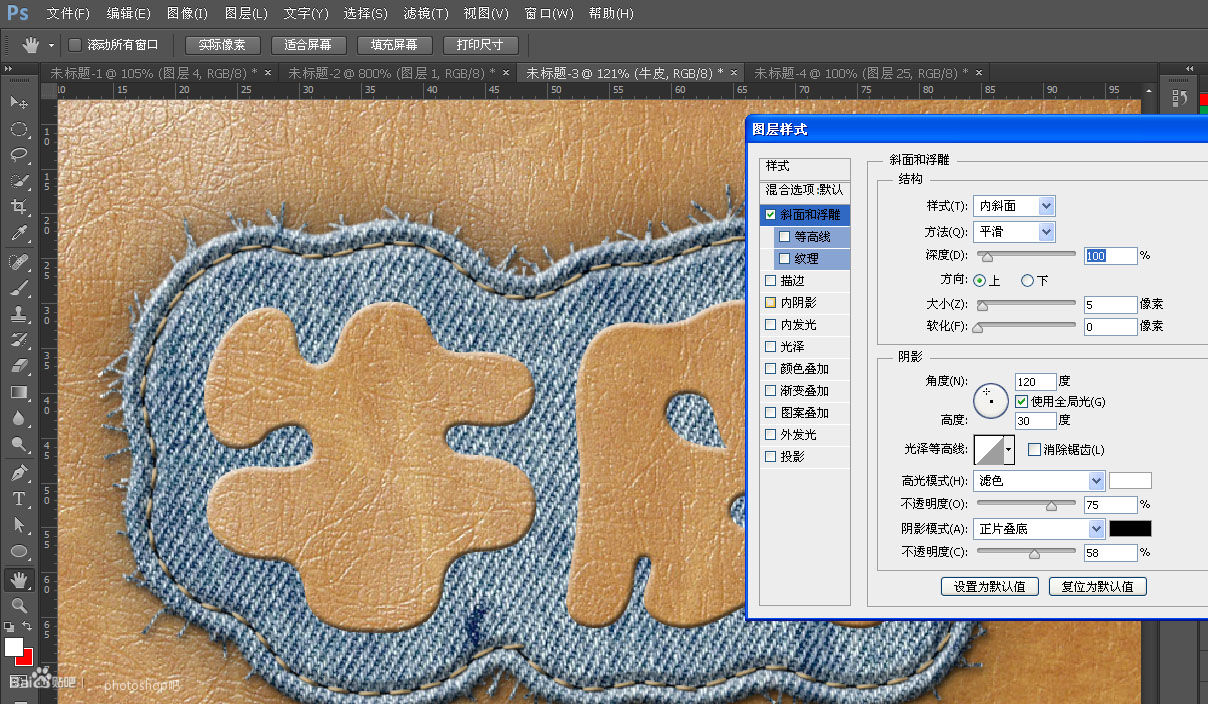The image size is (1208, 704).
Task: Open 高光模式 dropdown showing 滤色
Action: pyautogui.click(x=1040, y=481)
